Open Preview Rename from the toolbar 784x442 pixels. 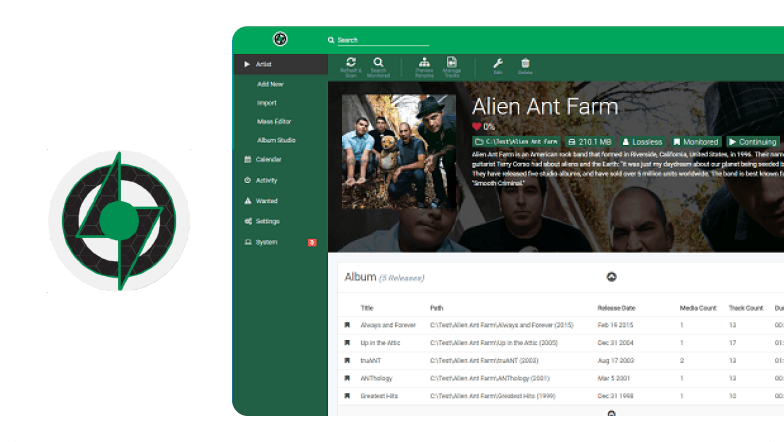click(x=424, y=64)
